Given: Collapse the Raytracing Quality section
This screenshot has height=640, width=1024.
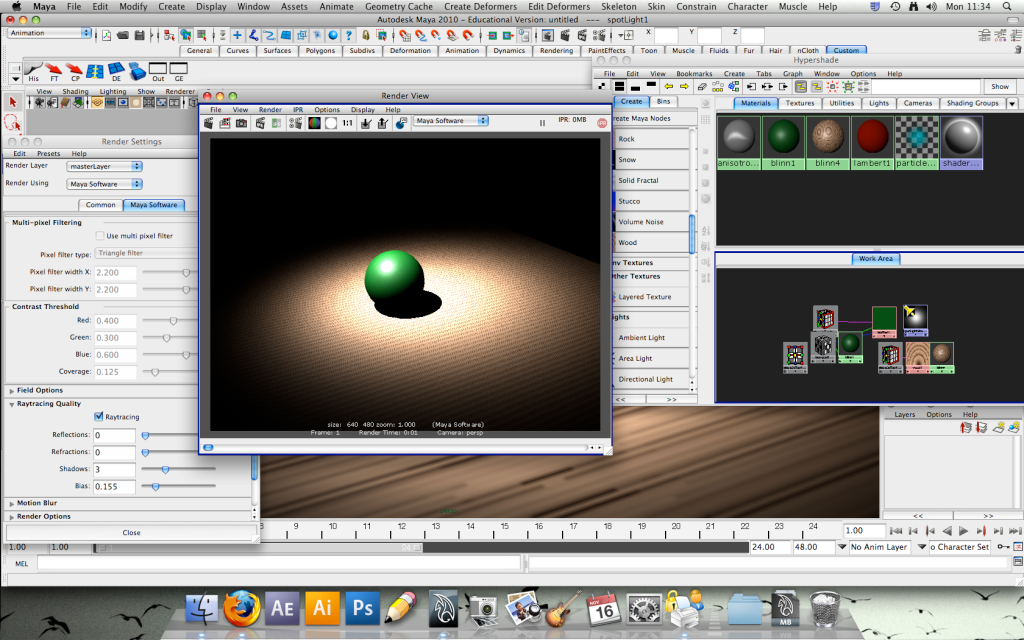Looking at the screenshot, I should (x=12, y=404).
